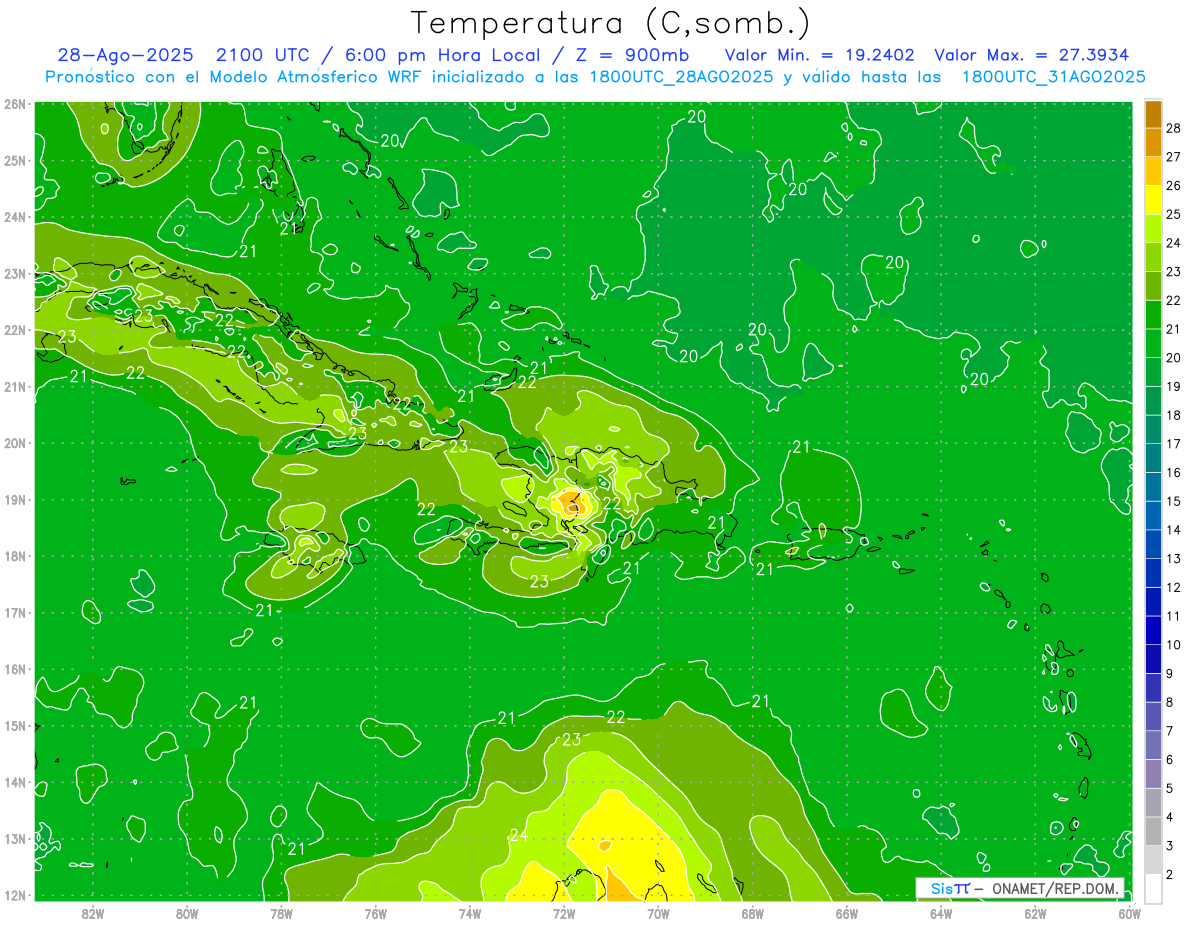Click the gray swatch between 3 and 4
The width and height of the screenshot is (1200, 927).
tap(1153, 832)
